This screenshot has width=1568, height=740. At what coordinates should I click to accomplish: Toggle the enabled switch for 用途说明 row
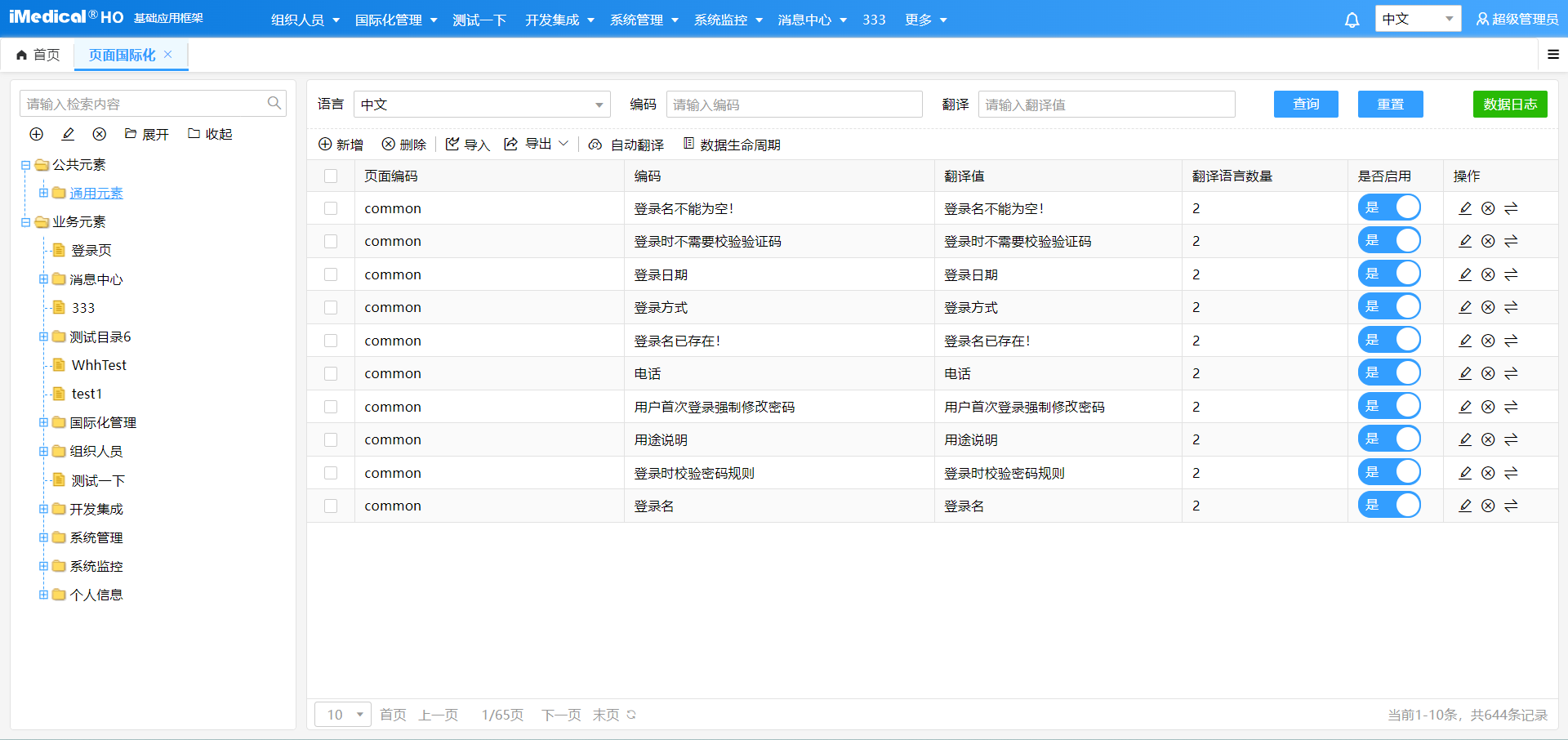[1389, 439]
